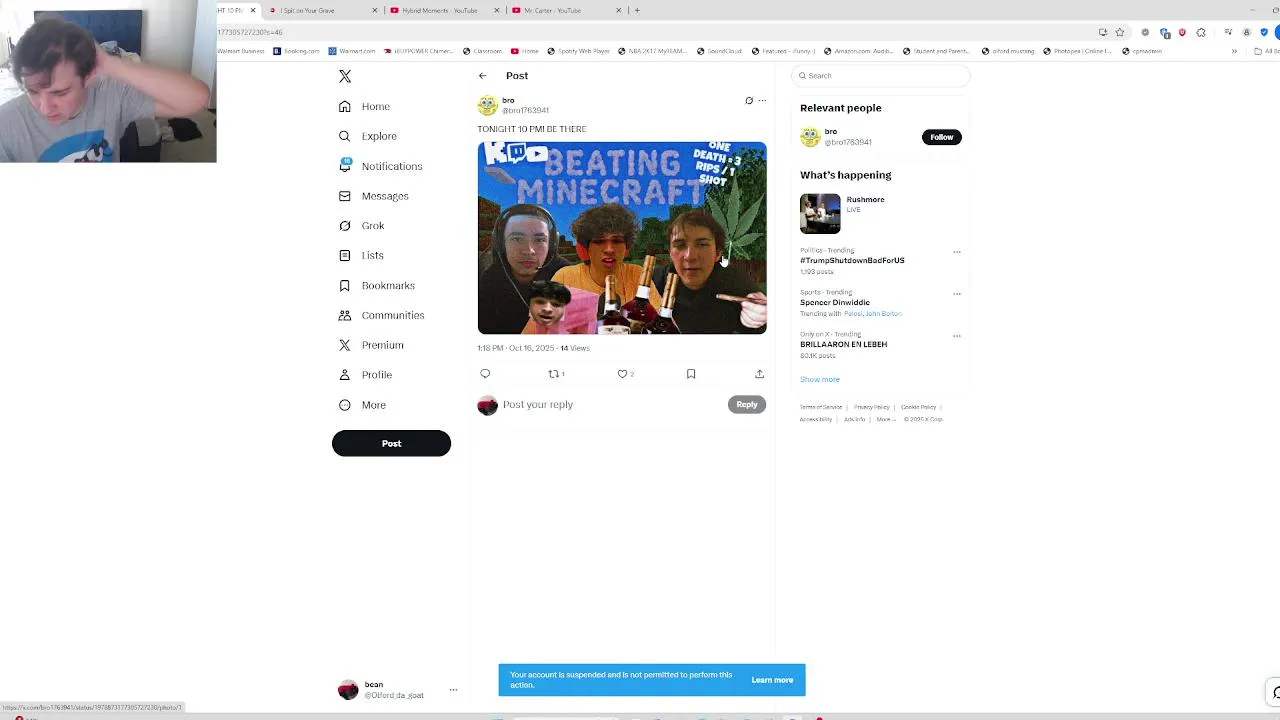Open more options for #TrumpShutdownBadForUS trend
Viewport: 1280px width, 720px height.
(x=957, y=252)
